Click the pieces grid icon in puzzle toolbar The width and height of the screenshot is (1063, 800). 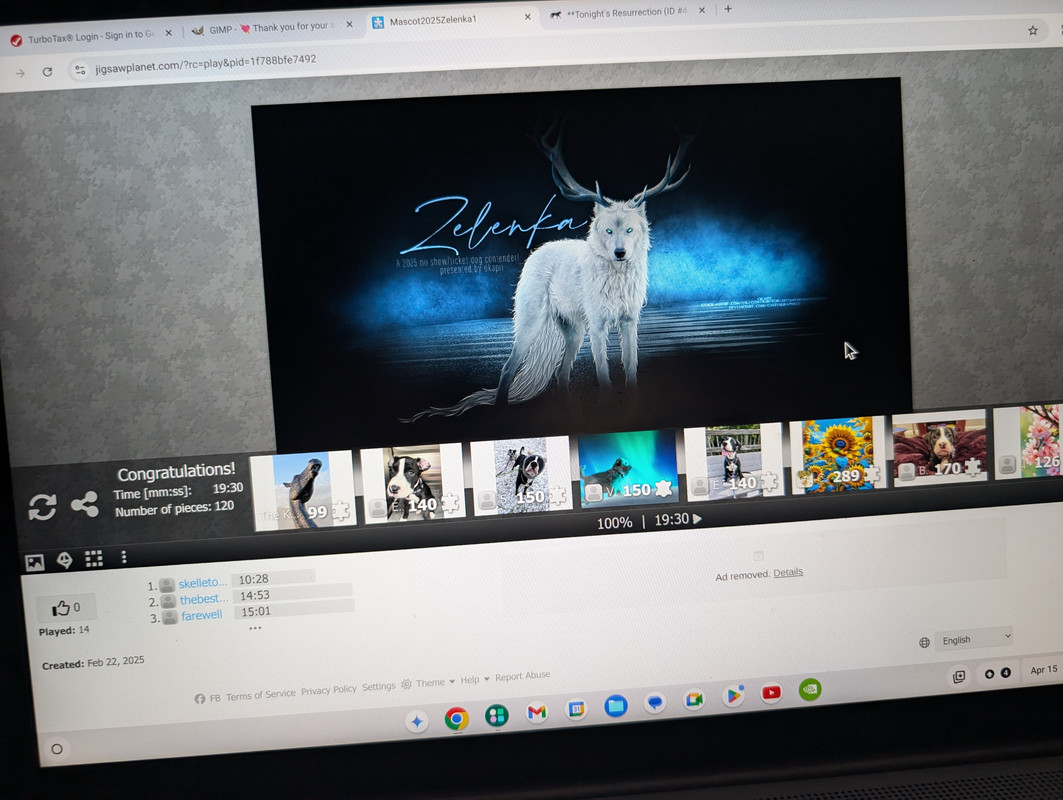click(94, 558)
